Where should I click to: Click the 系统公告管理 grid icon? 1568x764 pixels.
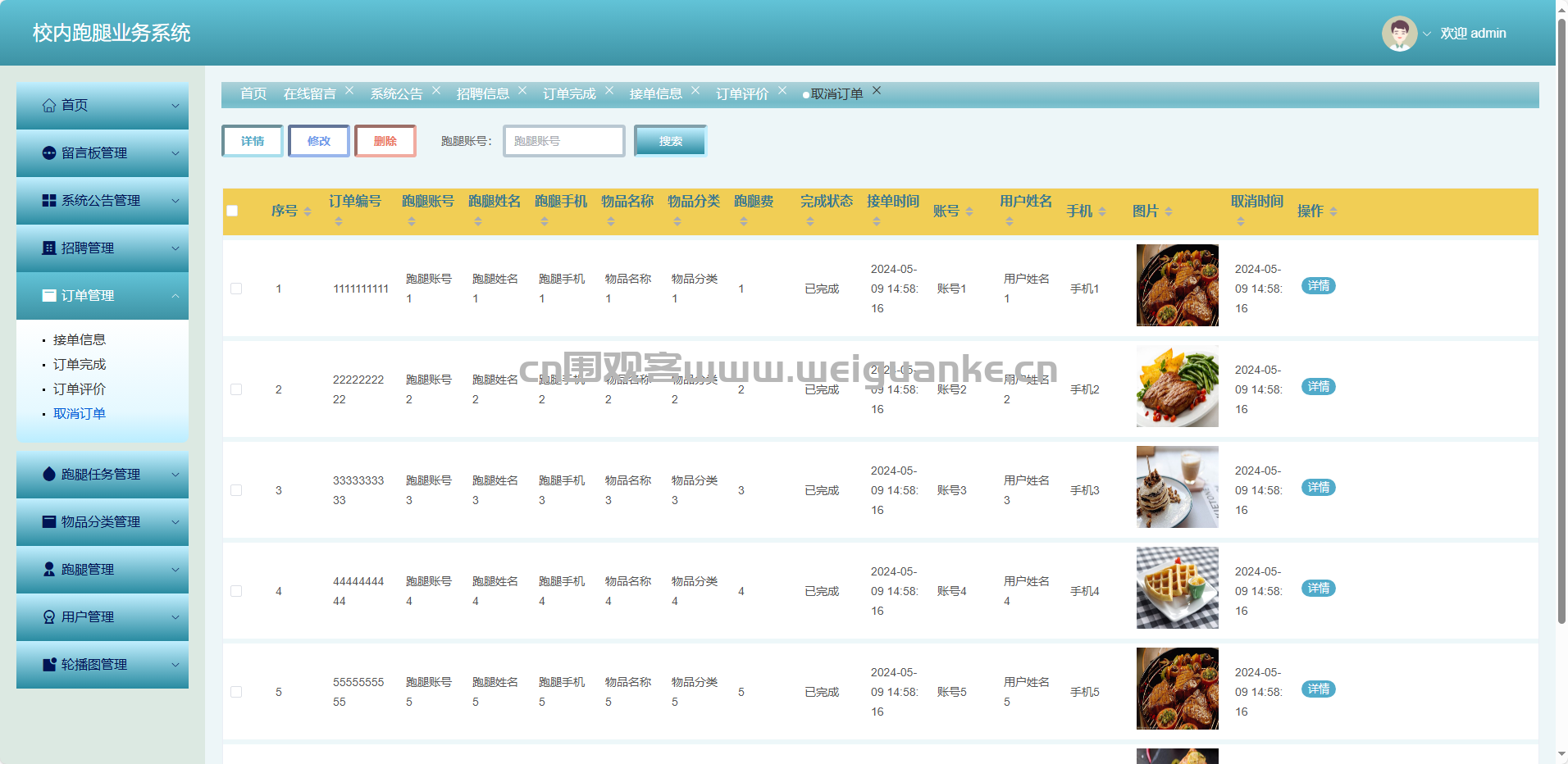49,201
